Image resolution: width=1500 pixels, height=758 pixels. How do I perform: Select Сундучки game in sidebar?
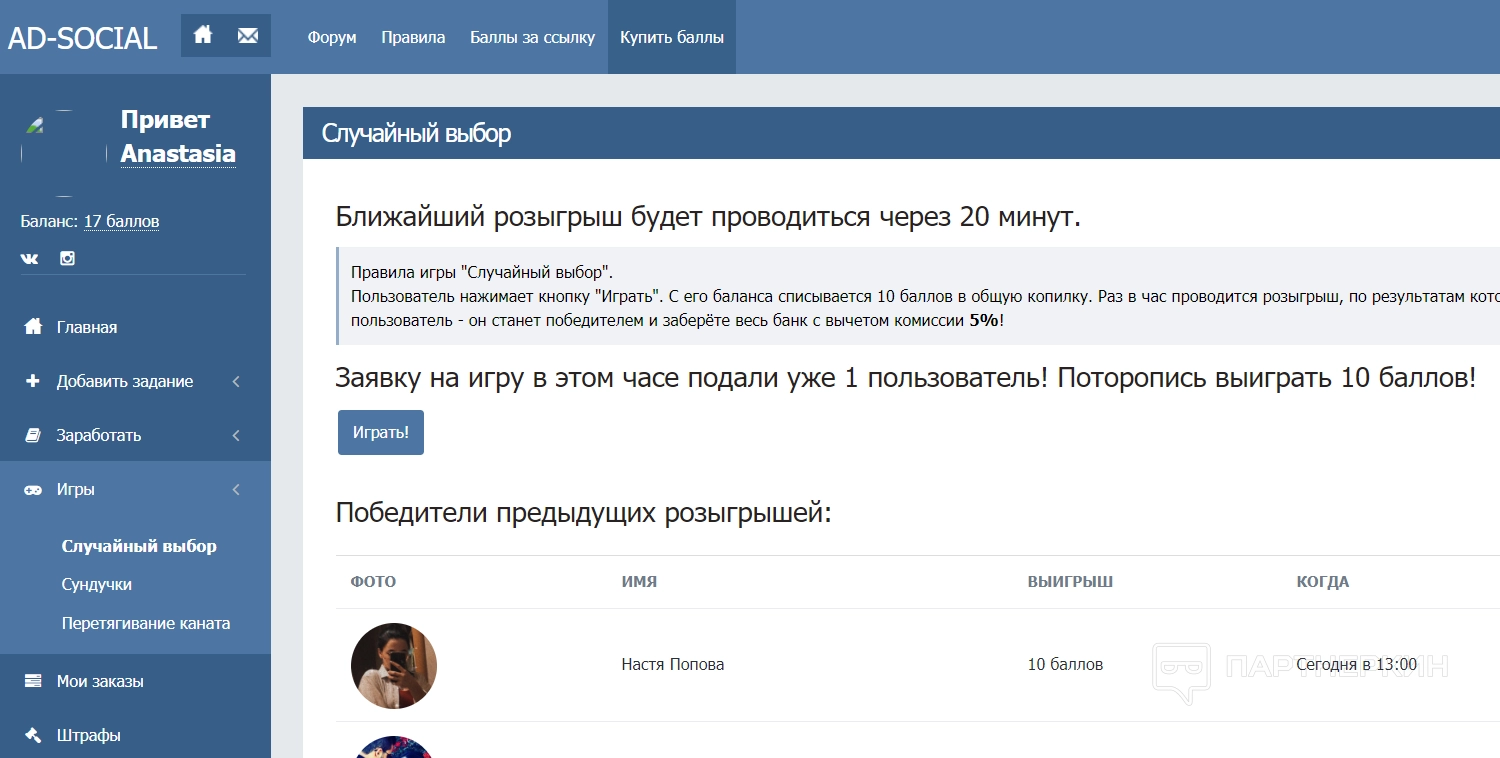point(97,584)
